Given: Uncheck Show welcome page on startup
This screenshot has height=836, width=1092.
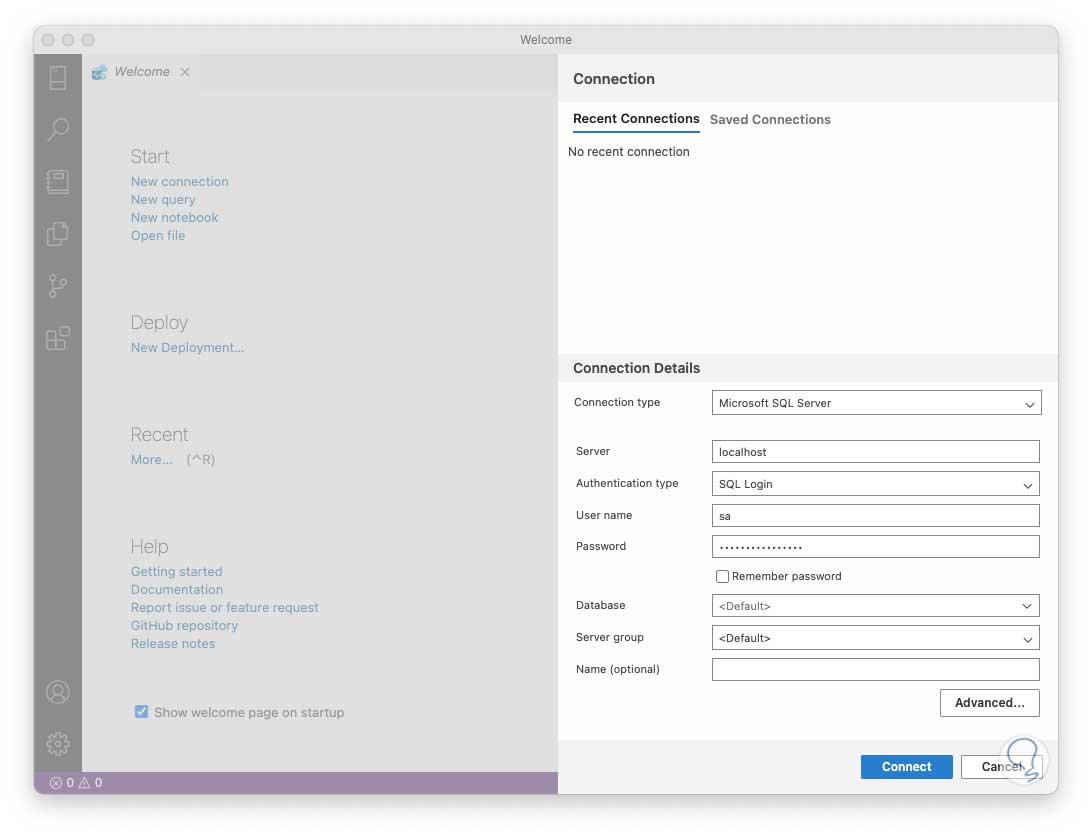Looking at the screenshot, I should 142,712.
